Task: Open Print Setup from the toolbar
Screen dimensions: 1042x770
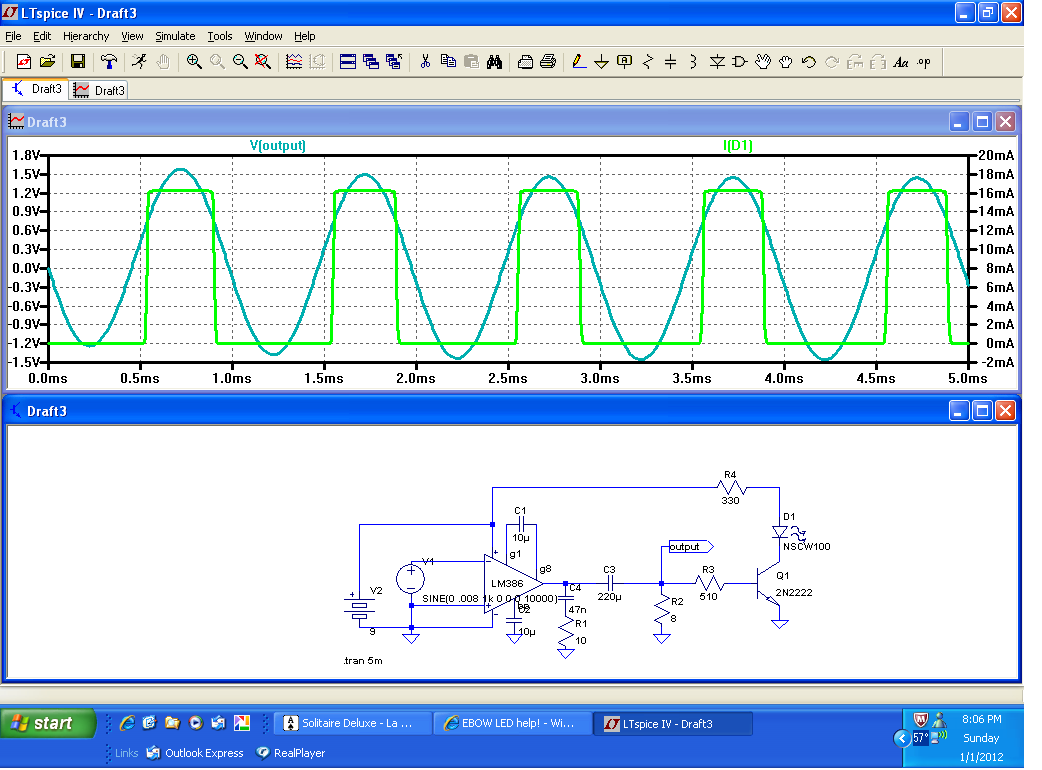Action: coord(525,62)
